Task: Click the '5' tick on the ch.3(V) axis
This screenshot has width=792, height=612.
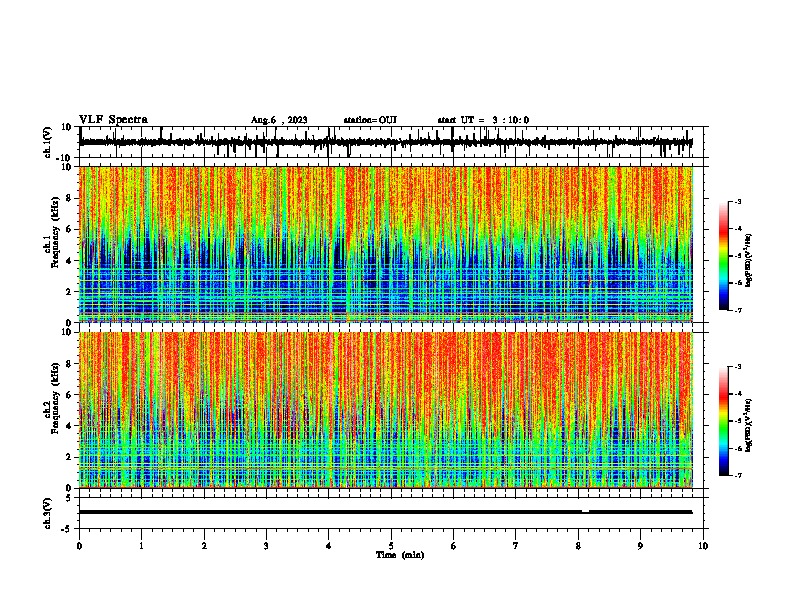Action: [69, 498]
